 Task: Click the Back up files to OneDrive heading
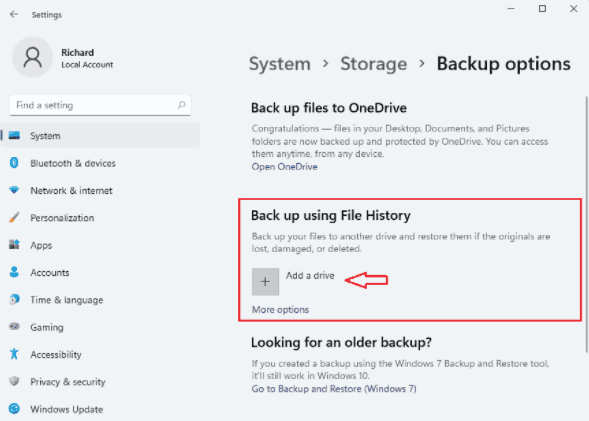(329, 108)
